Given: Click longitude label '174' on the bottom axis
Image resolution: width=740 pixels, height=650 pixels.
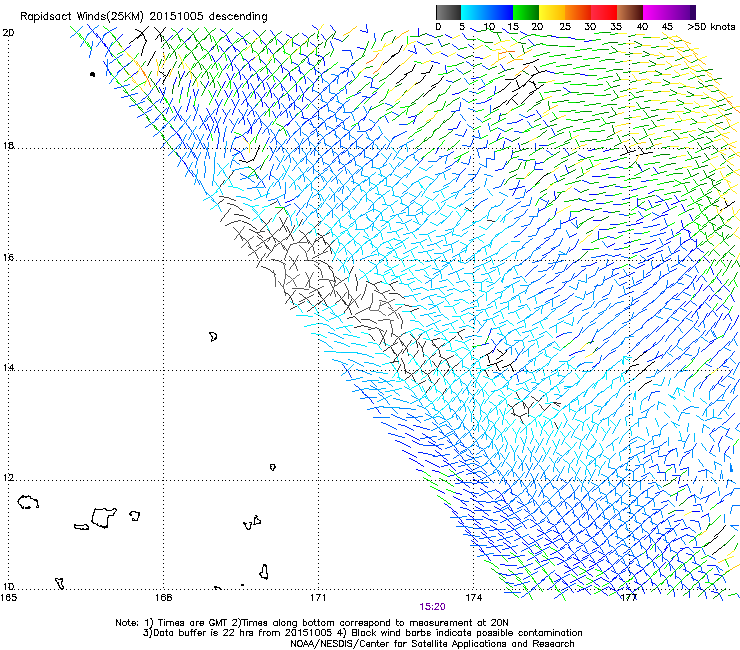Looking at the screenshot, I should (473, 598).
